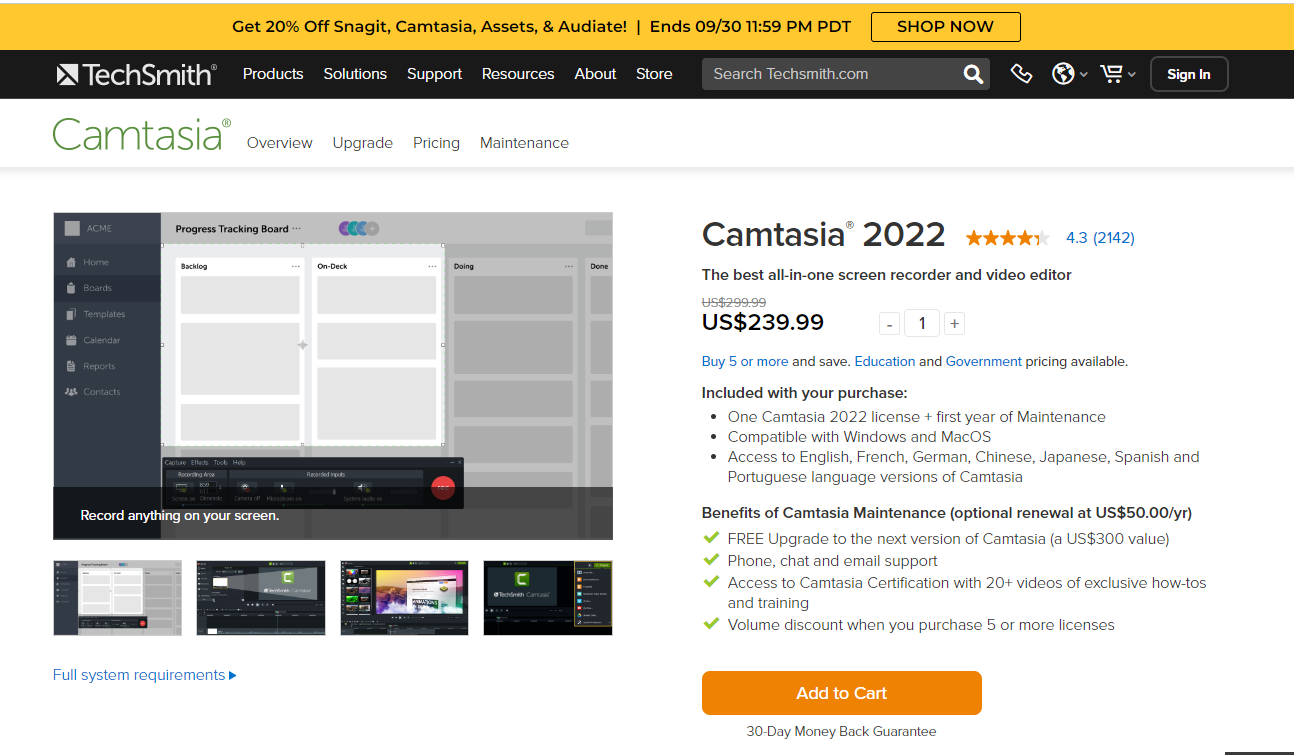Click the Camtasia logo
Image resolution: width=1294 pixels, height=755 pixels.
(x=142, y=135)
